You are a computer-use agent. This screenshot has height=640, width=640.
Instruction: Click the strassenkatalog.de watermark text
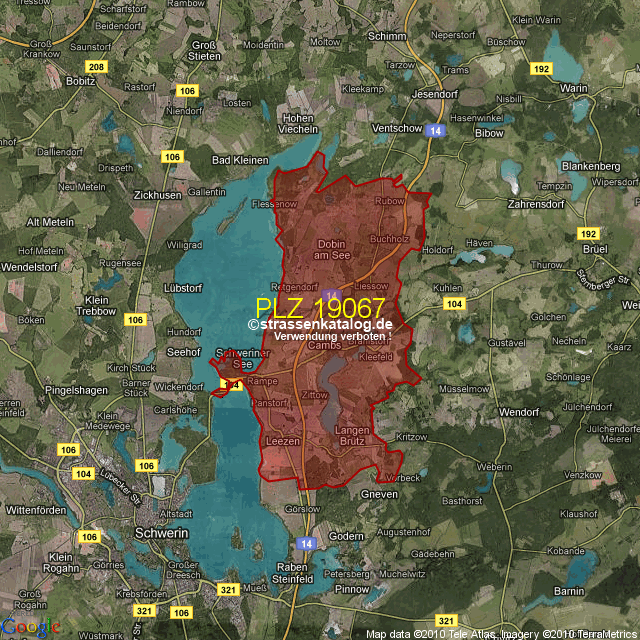click(x=320, y=324)
